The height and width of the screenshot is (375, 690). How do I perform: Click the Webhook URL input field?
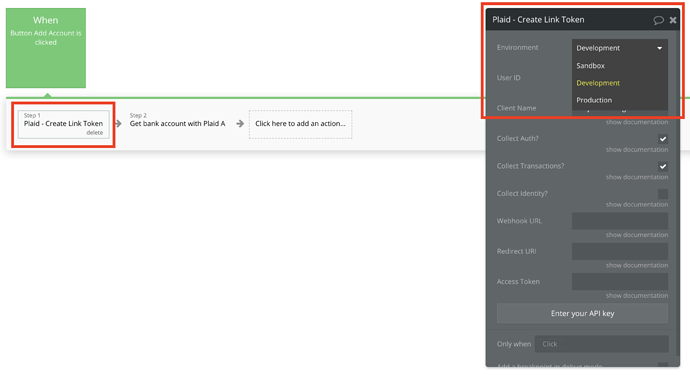pyautogui.click(x=620, y=221)
